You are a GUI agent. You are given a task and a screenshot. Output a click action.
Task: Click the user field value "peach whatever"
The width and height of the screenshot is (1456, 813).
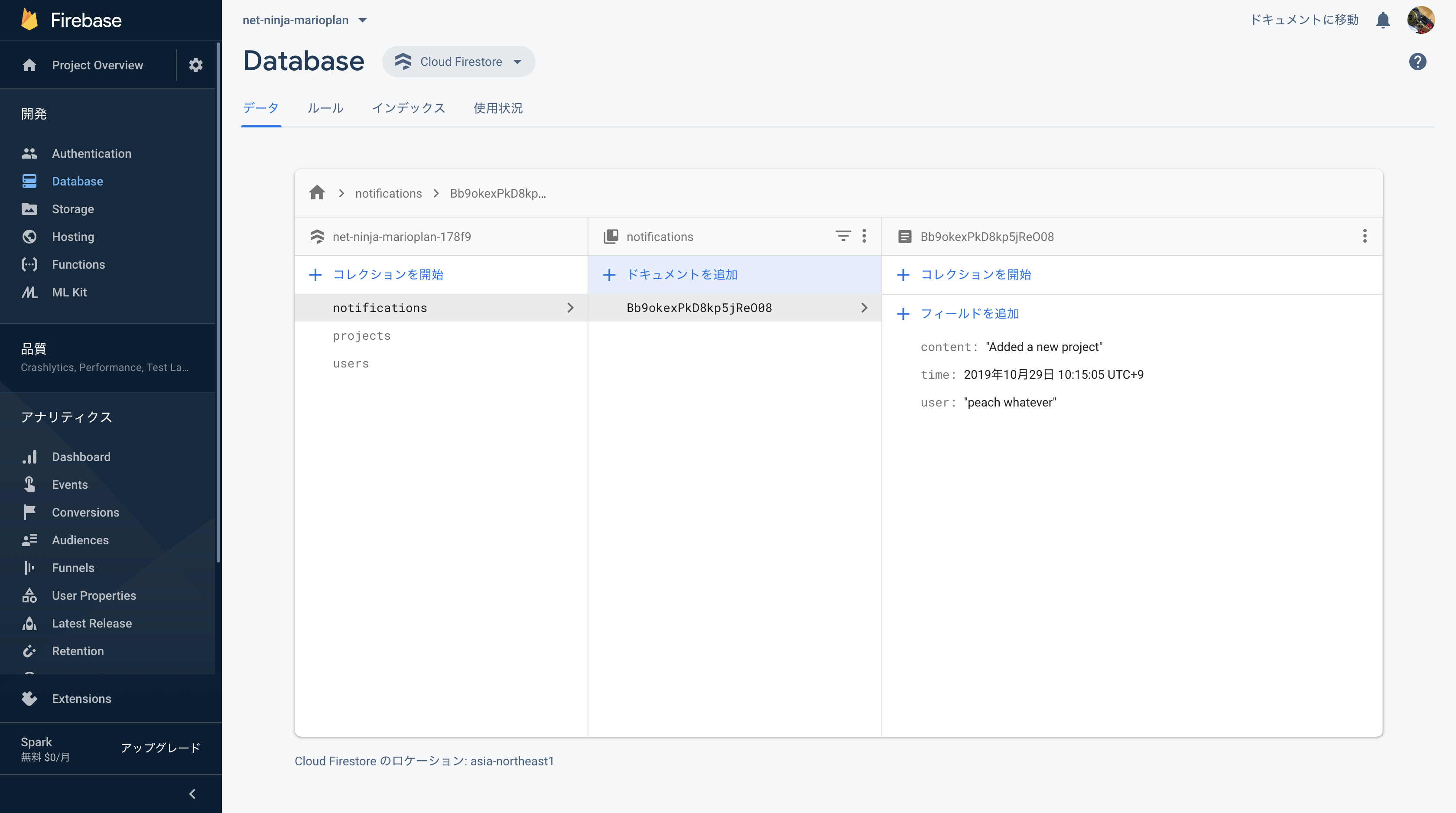(1010, 402)
